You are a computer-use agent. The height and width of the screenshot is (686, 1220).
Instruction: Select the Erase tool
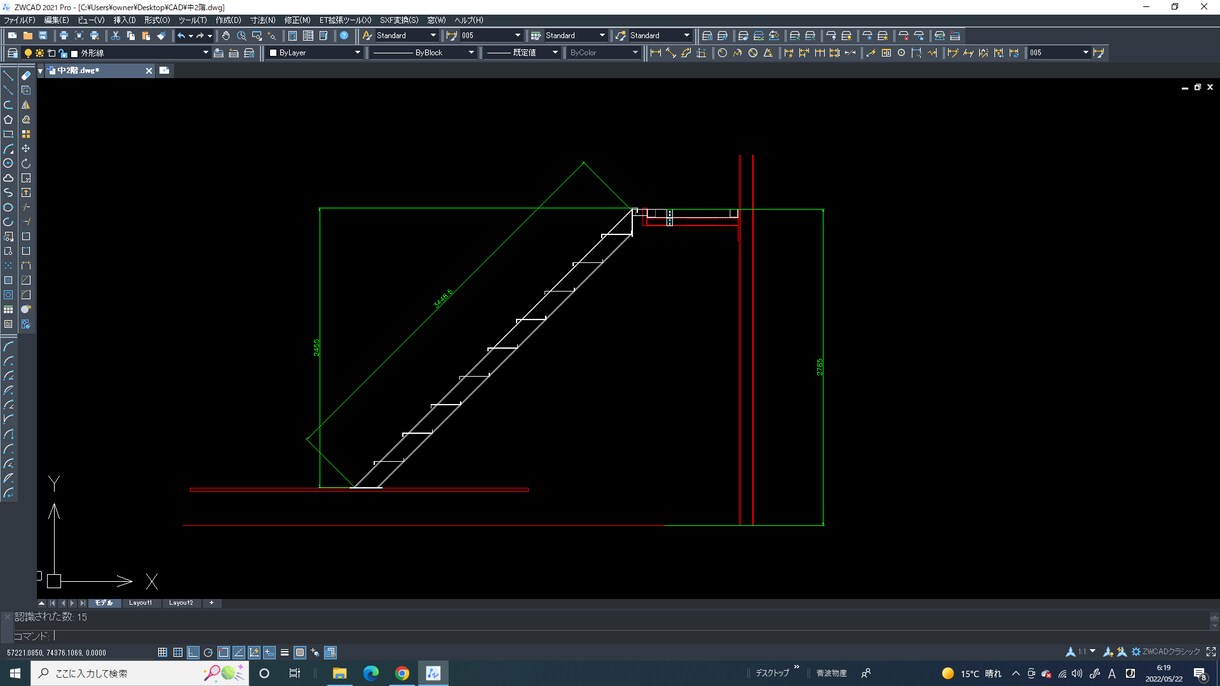pos(26,75)
